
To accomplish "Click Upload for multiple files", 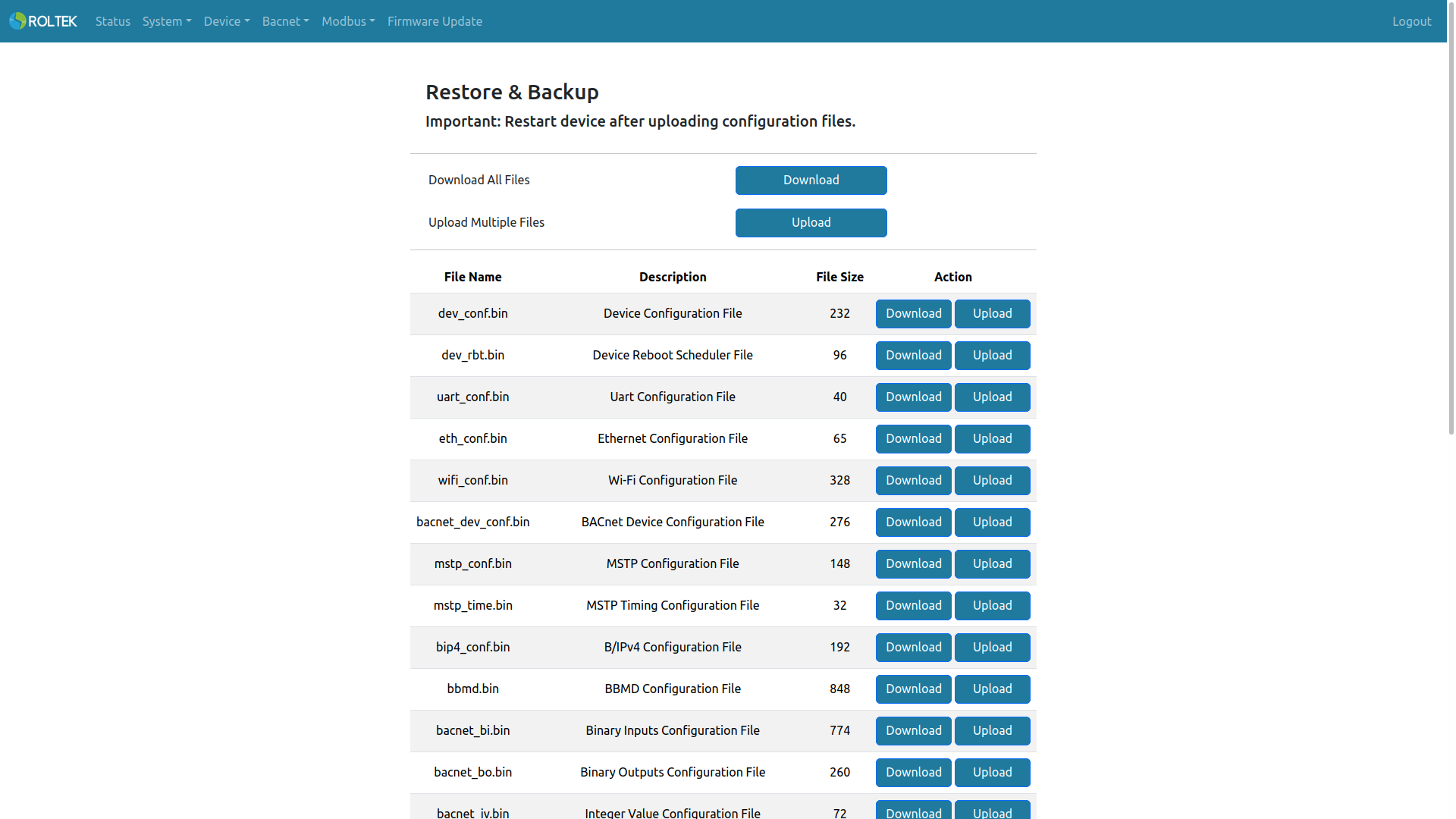I will pyautogui.click(x=811, y=223).
